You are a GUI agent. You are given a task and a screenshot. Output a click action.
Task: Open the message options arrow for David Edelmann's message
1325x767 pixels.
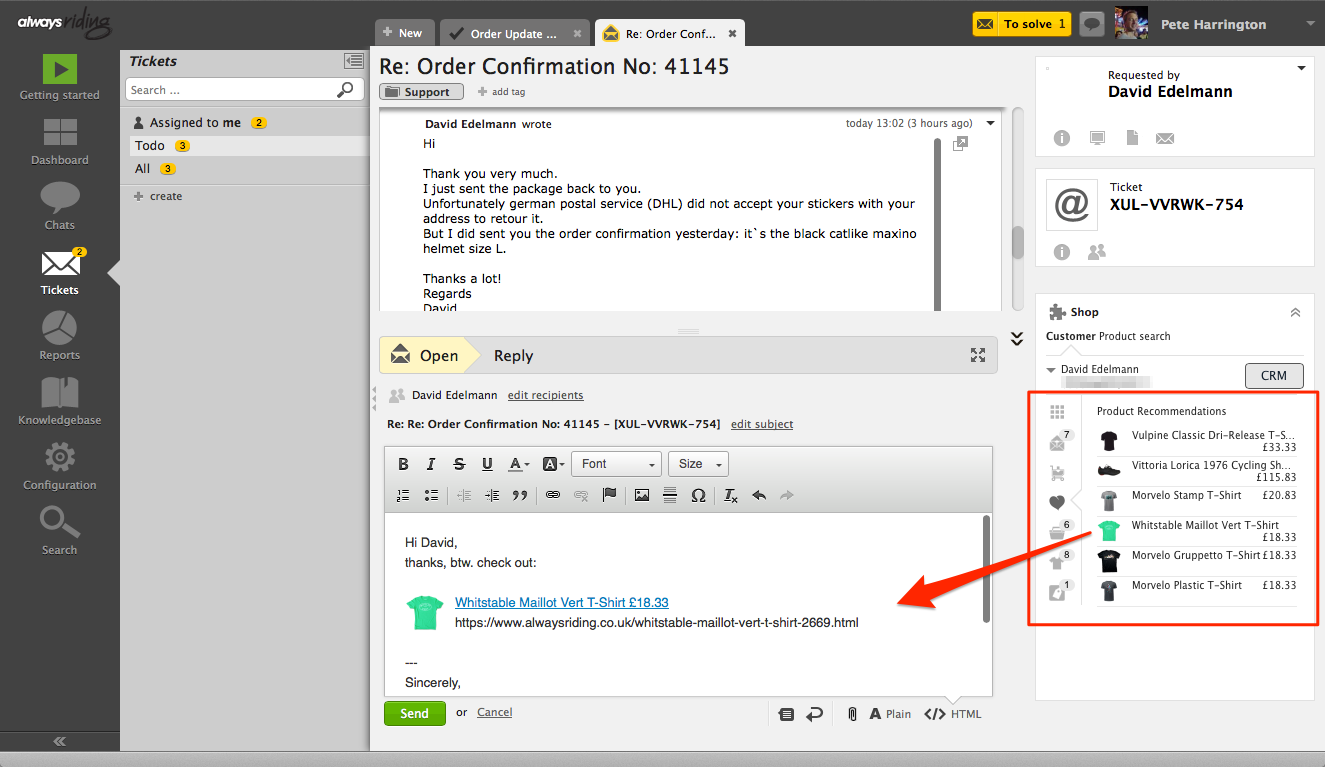[x=990, y=123]
